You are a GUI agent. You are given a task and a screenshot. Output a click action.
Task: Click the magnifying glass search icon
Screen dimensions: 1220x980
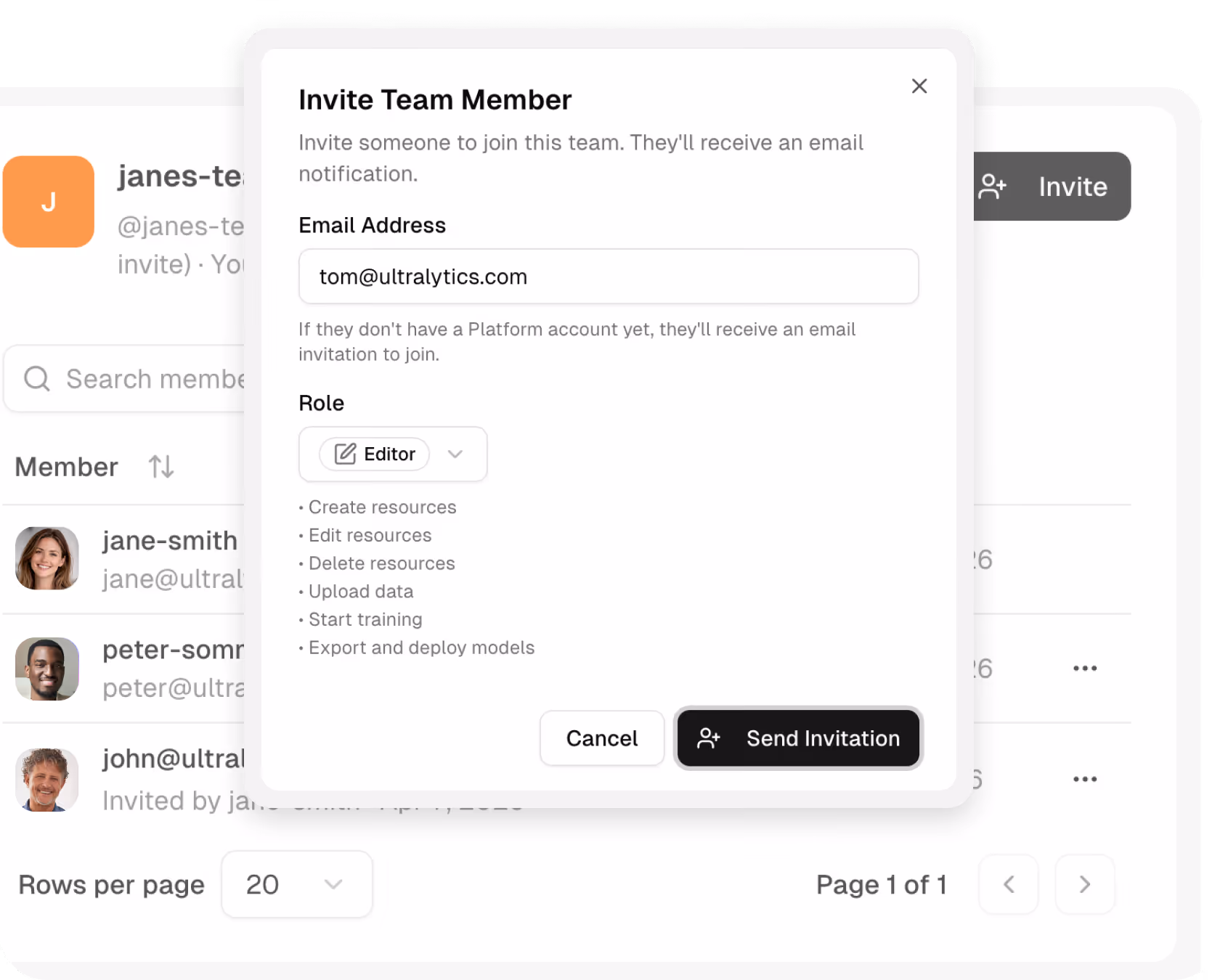(x=37, y=378)
